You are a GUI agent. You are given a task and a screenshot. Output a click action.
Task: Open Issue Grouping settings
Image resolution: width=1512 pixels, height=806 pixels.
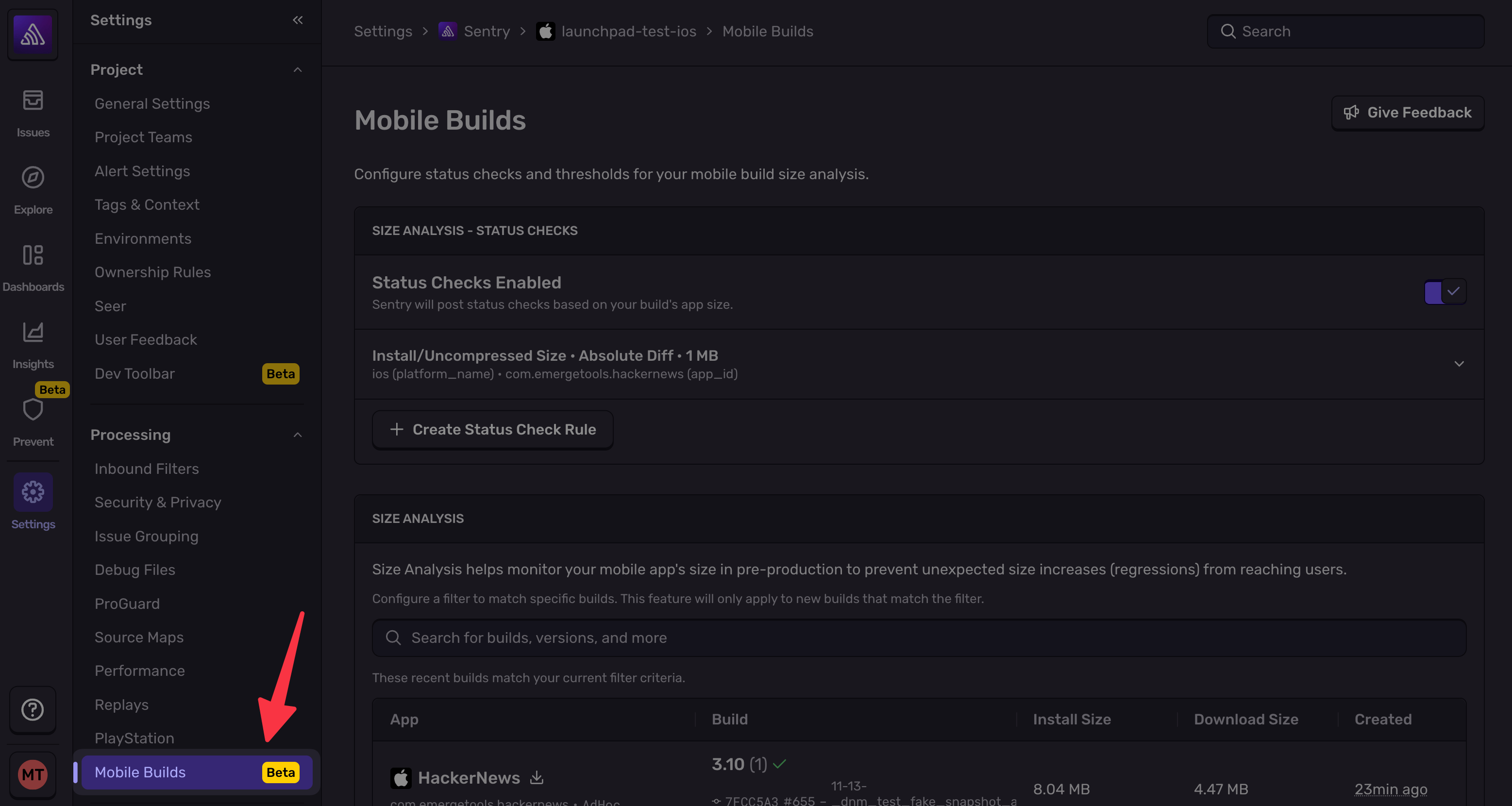[147, 536]
